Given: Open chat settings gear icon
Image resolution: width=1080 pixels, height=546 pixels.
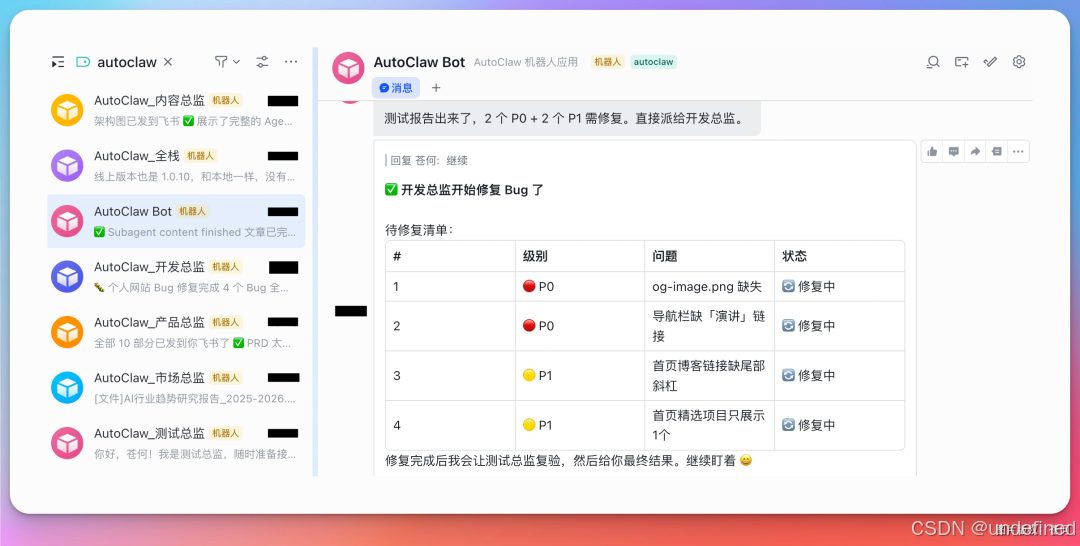Looking at the screenshot, I should [x=1019, y=62].
